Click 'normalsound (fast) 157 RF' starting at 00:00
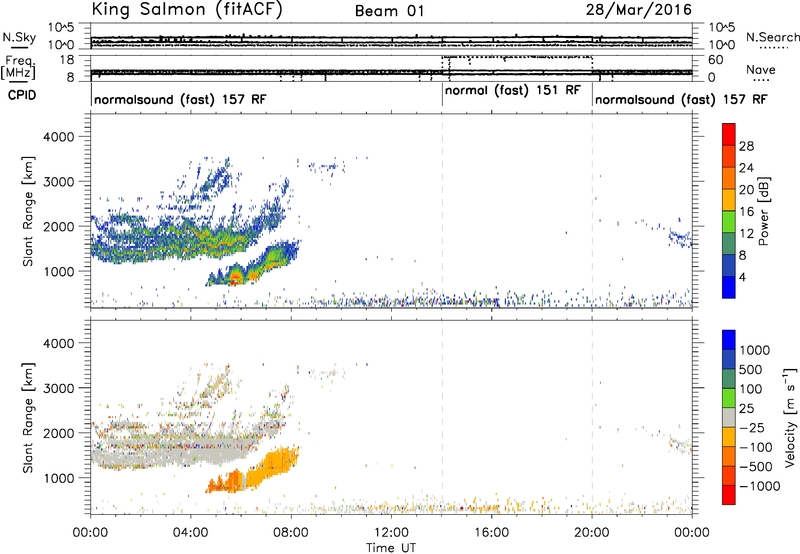The height and width of the screenshot is (554, 800). pyautogui.click(x=180, y=99)
